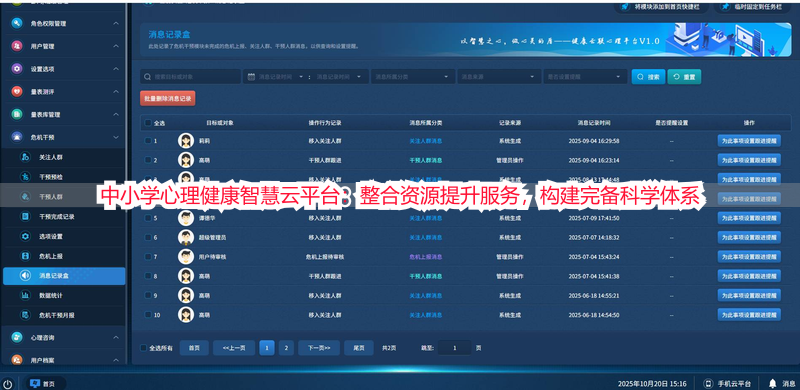Click the 用户管理 sidebar icon
This screenshot has width=800, height=390.
[x=17, y=46]
